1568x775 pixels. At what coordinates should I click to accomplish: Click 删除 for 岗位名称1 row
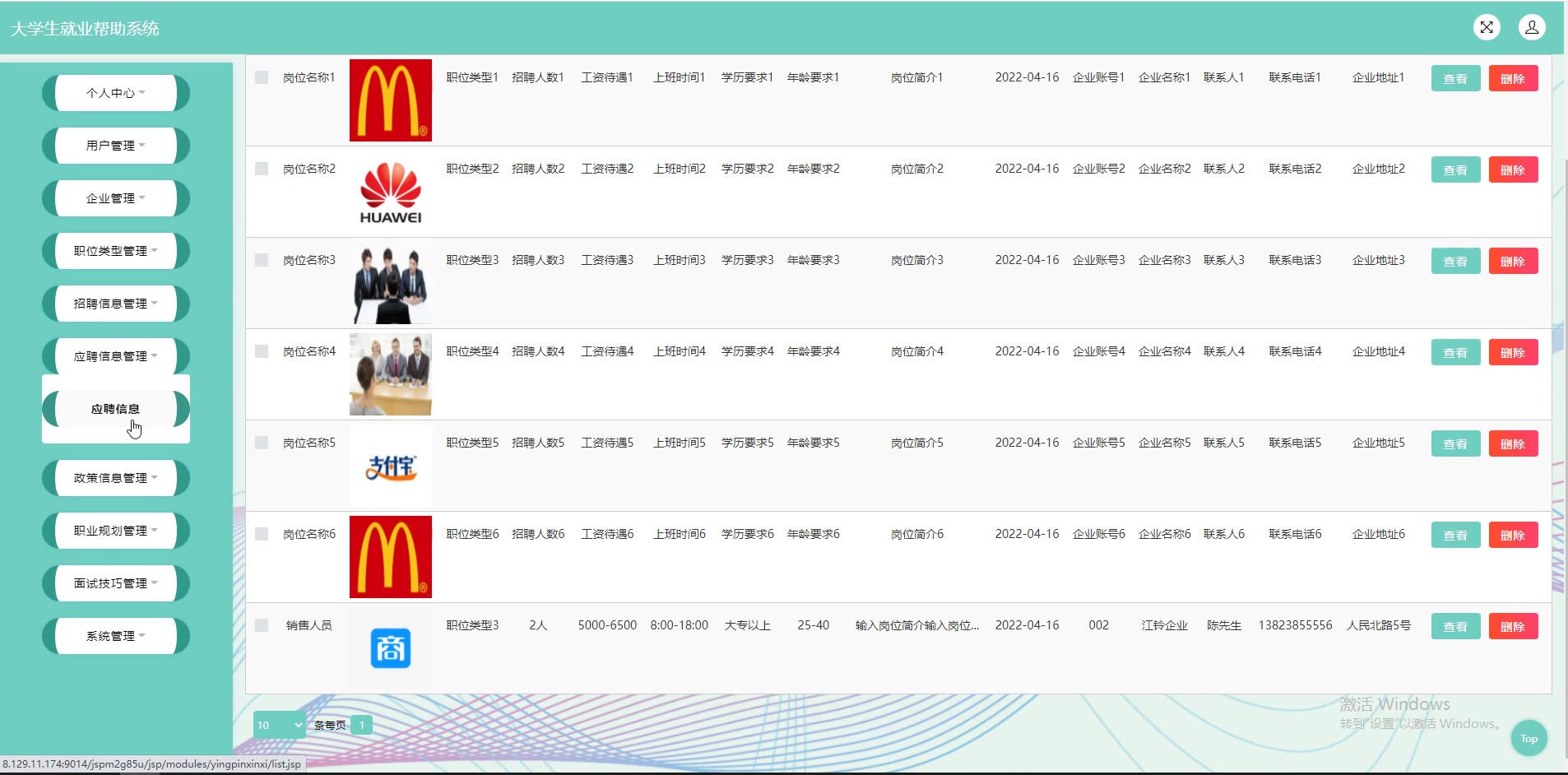coord(1513,78)
